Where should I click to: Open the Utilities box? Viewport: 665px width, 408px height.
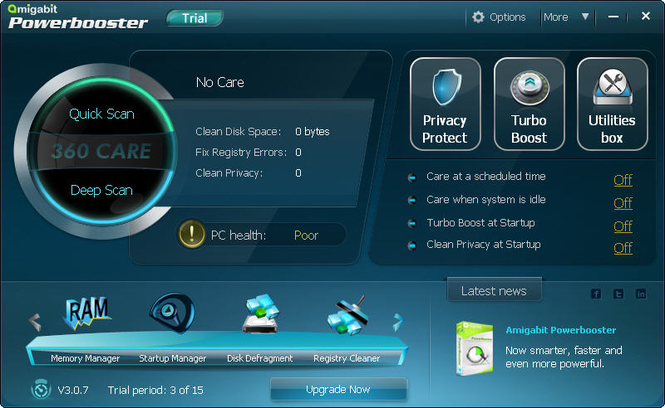pos(612,104)
